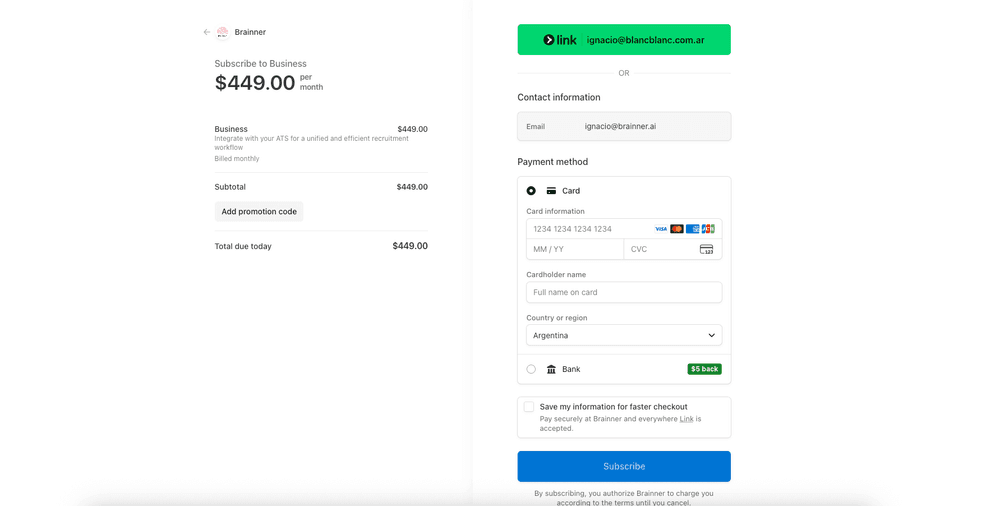
Task: Click the credit card icon beside Card
Action: click(551, 191)
